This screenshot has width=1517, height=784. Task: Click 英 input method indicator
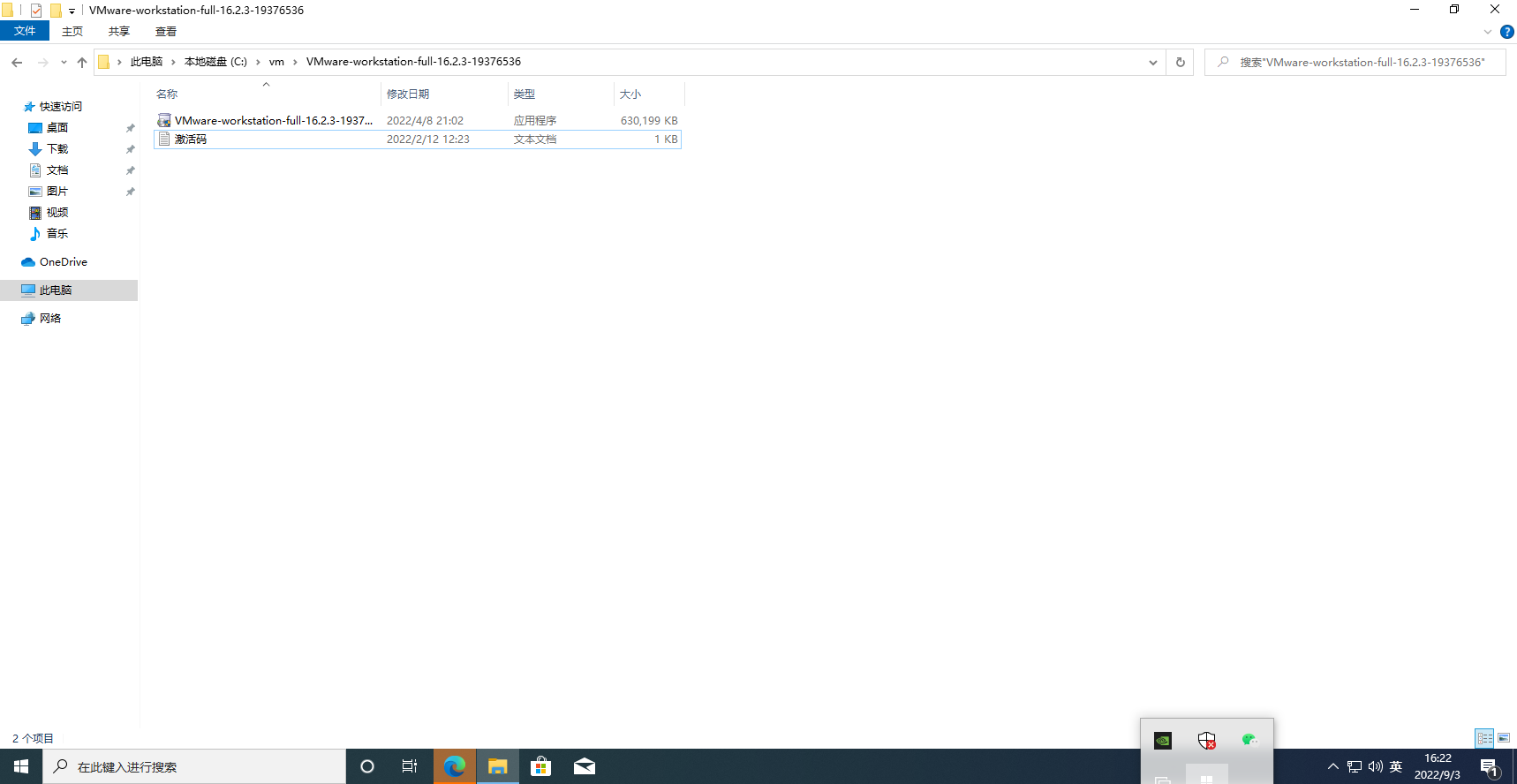pyautogui.click(x=1396, y=766)
